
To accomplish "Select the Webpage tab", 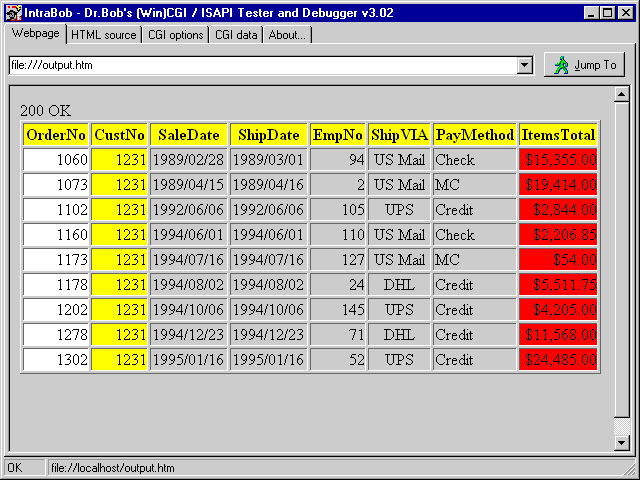I will tap(36, 34).
